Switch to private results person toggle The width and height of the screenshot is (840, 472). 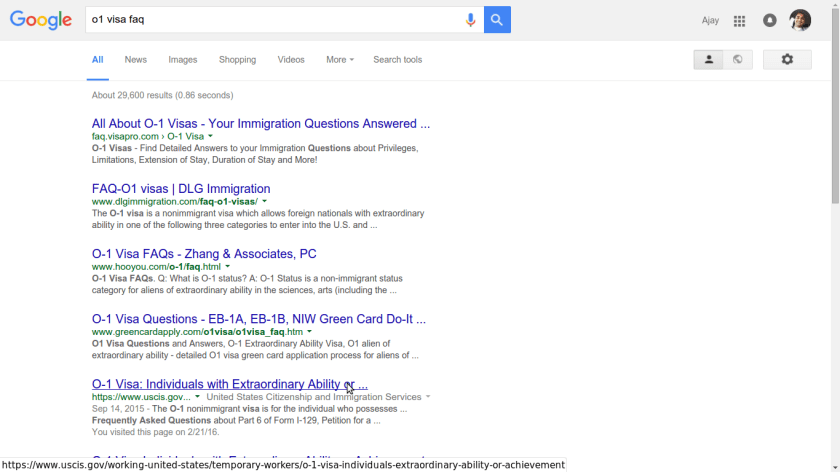(709, 60)
